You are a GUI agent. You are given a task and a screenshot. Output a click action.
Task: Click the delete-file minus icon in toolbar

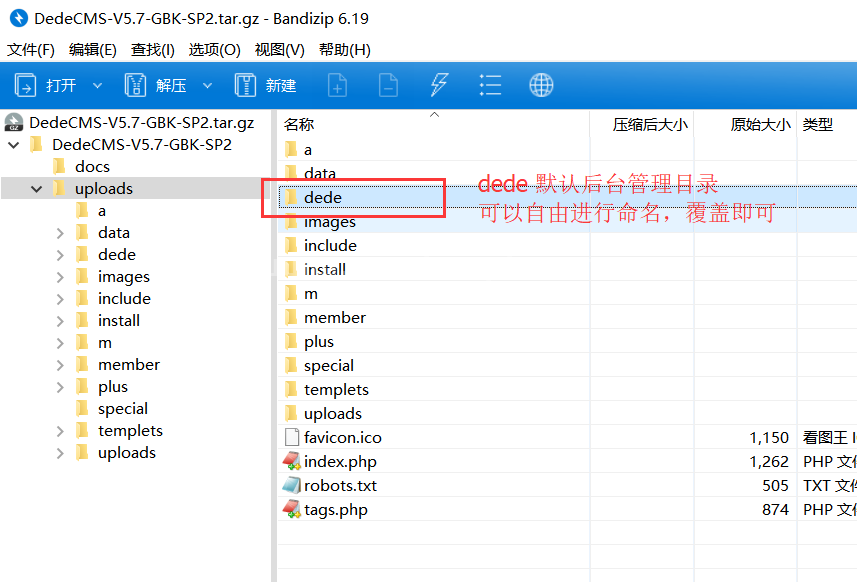pyautogui.click(x=388, y=85)
